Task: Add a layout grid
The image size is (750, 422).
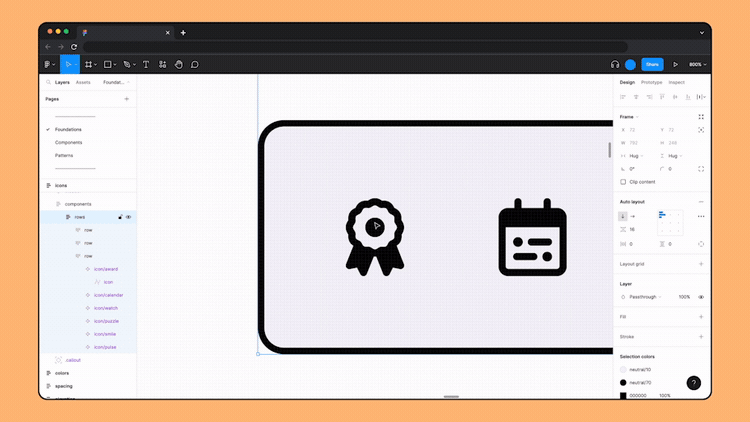Action: tap(701, 264)
